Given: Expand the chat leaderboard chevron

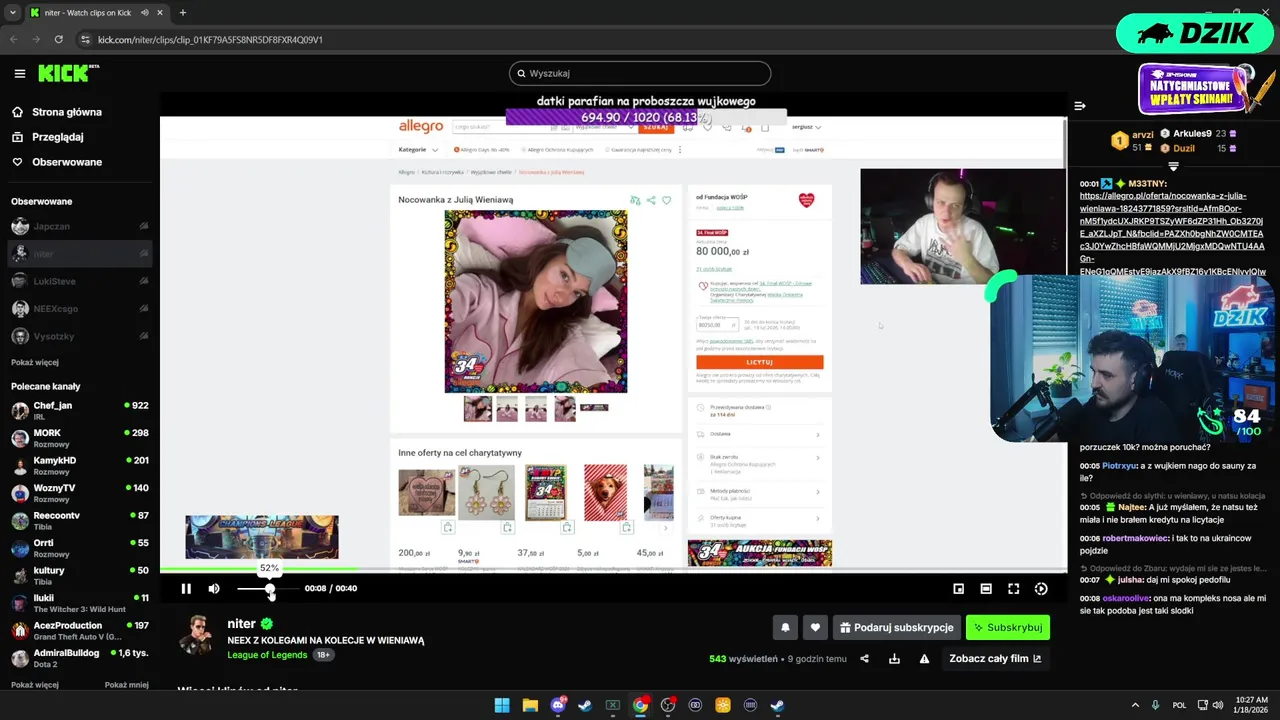Looking at the screenshot, I should pos(1173,167).
